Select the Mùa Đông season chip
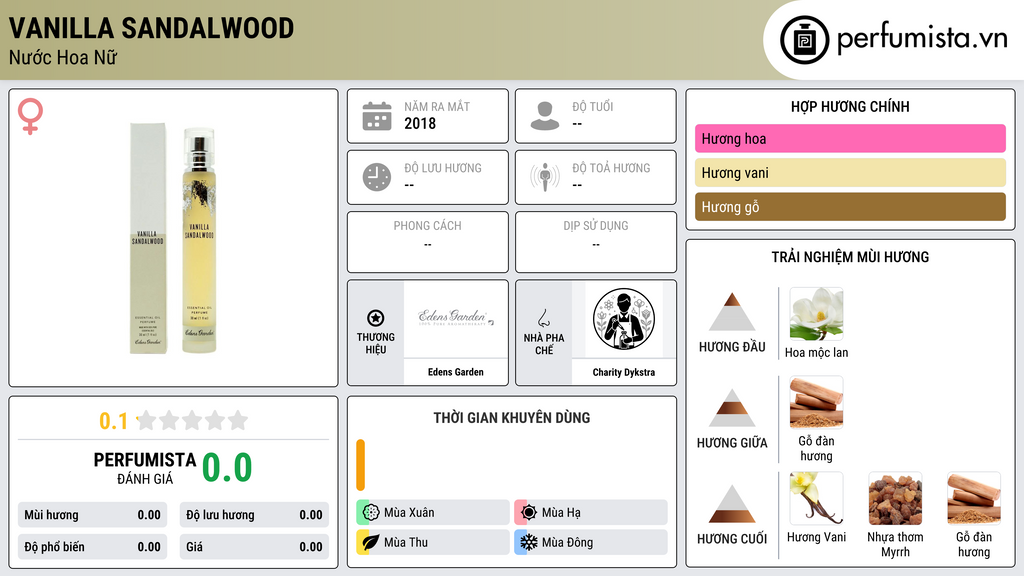The width and height of the screenshot is (1024, 576). pyautogui.click(x=591, y=542)
